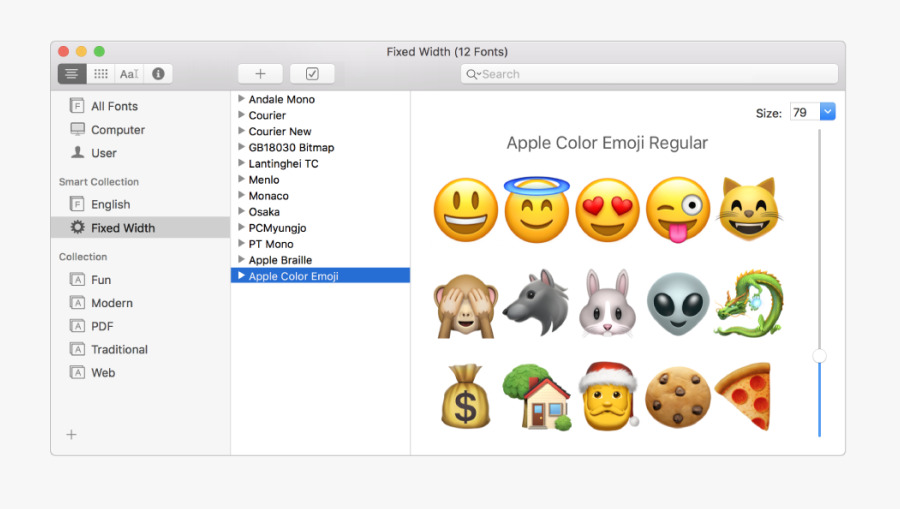900x509 pixels.
Task: Select Fixed Width smart collection
Action: click(x=141, y=228)
